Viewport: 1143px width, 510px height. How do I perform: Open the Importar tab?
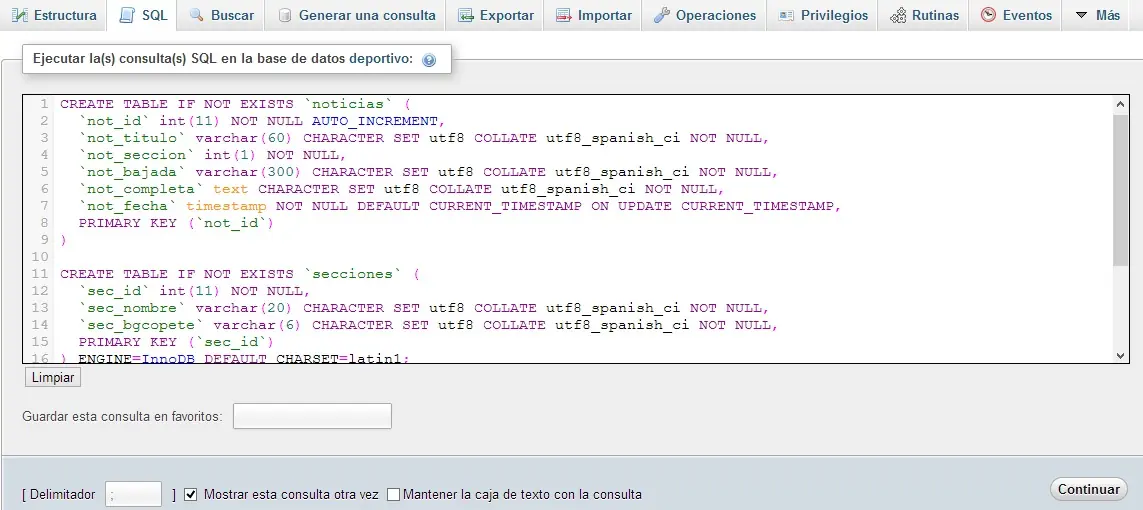pyautogui.click(x=593, y=15)
